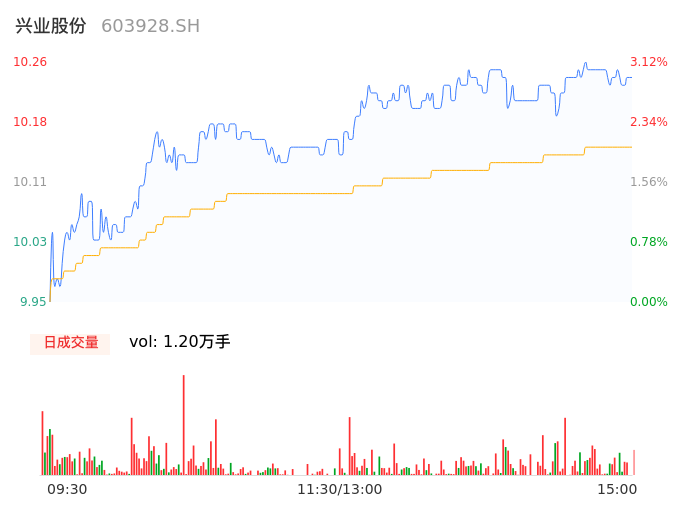Click the 15:00 closing time marker

617,489
